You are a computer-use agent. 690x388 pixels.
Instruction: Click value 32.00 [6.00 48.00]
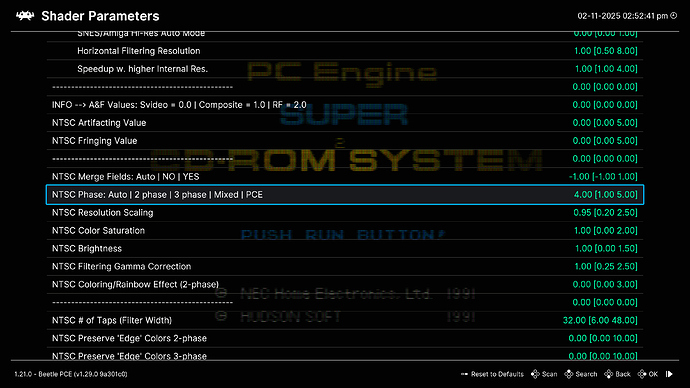coord(600,320)
